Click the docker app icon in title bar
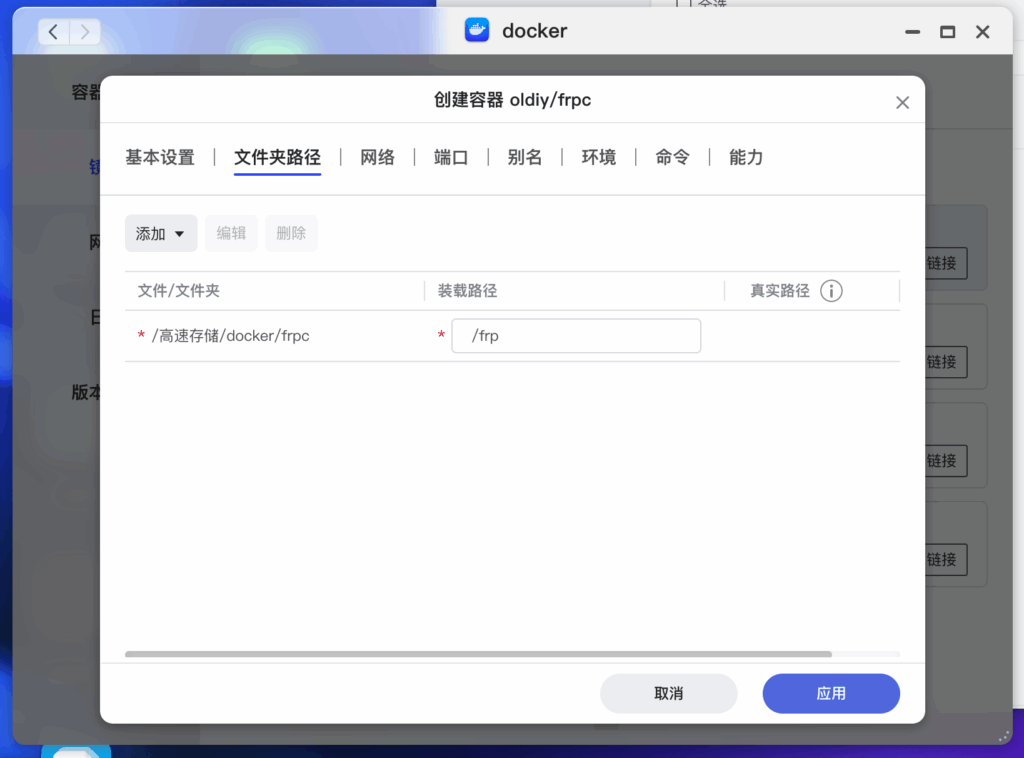1024x758 pixels. pyautogui.click(x=477, y=30)
